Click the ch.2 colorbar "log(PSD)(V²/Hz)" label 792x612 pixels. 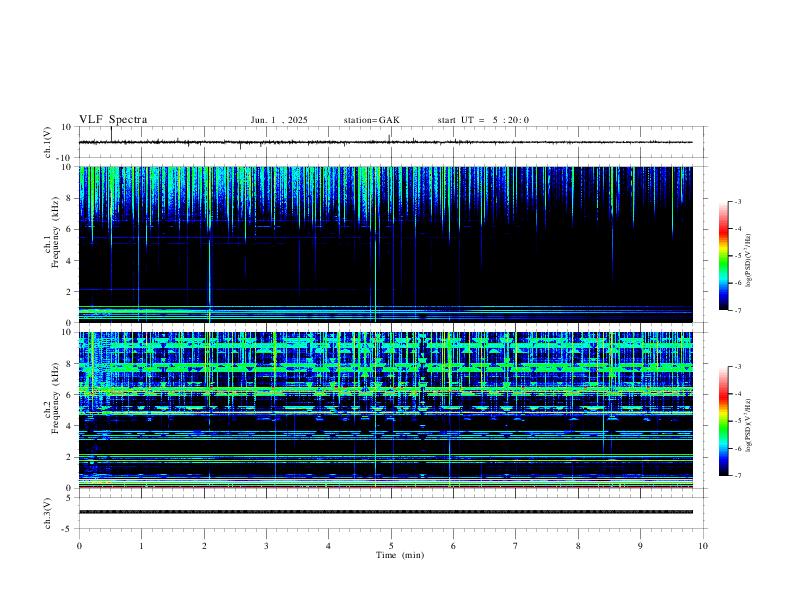pos(749,425)
